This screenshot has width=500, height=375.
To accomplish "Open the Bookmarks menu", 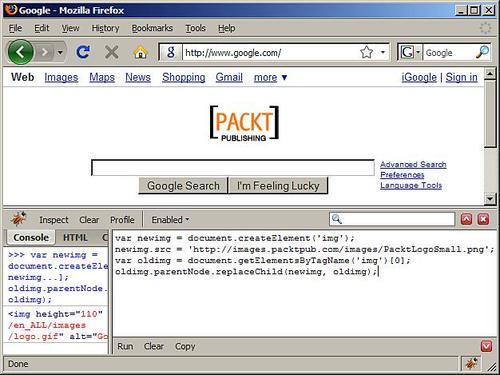I will point(152,28).
